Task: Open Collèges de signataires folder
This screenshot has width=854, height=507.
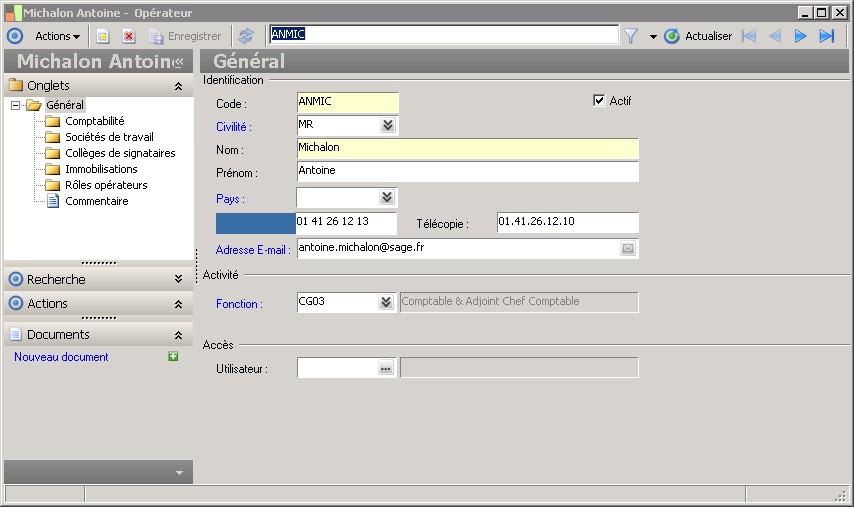Action: pyautogui.click(x=120, y=153)
